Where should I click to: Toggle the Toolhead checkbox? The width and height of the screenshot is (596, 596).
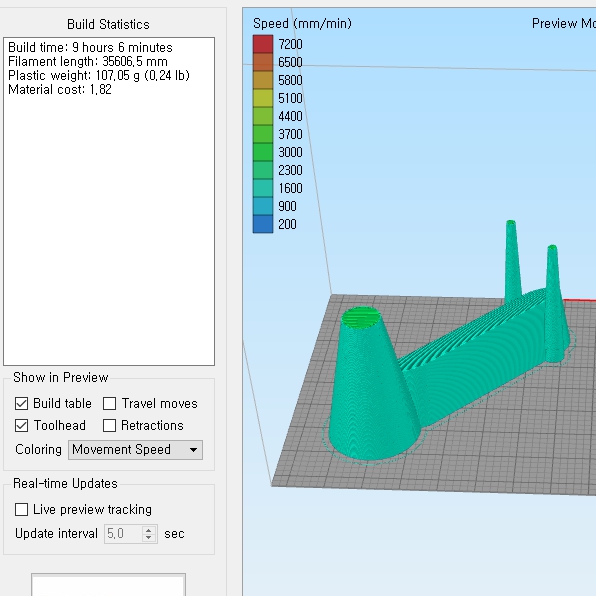pyautogui.click(x=21, y=425)
